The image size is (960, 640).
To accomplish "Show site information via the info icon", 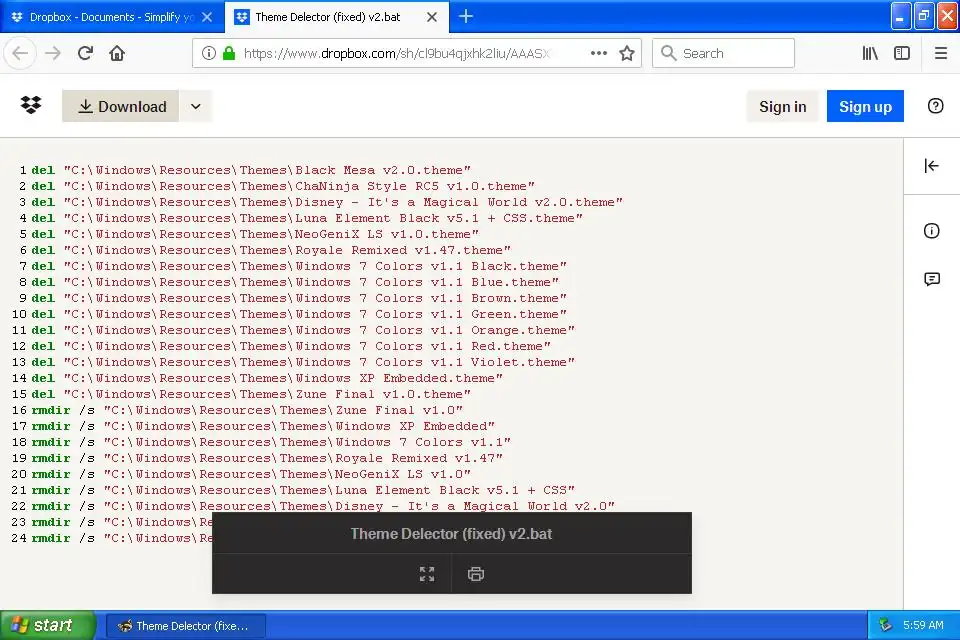I will click(209, 53).
